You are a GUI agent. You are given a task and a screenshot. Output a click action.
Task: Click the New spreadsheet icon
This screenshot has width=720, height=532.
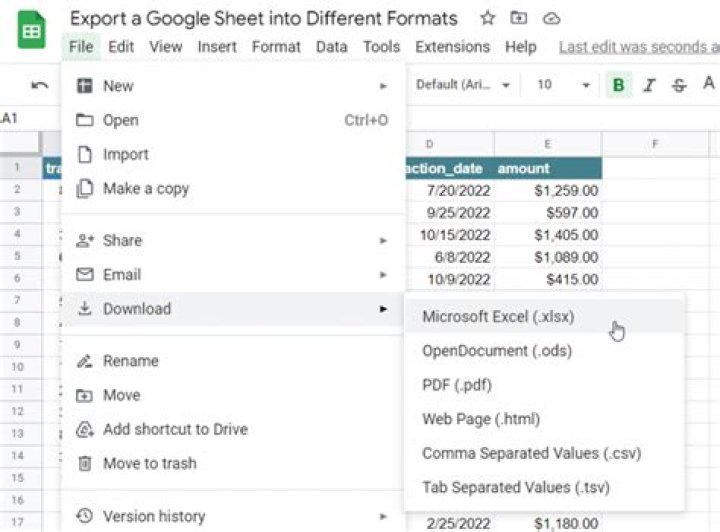coord(84,86)
